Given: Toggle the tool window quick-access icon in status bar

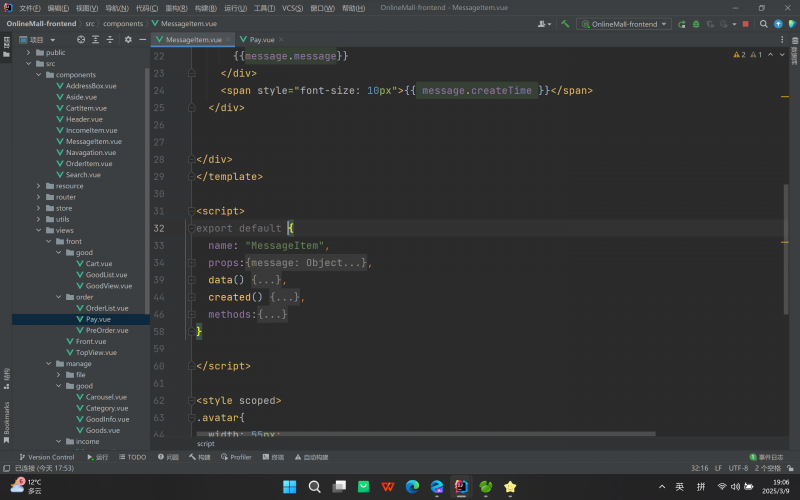Looking at the screenshot, I should point(6,468).
